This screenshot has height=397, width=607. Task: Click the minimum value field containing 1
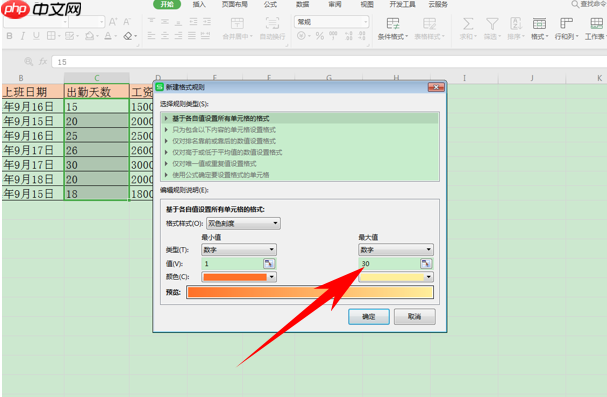232,264
